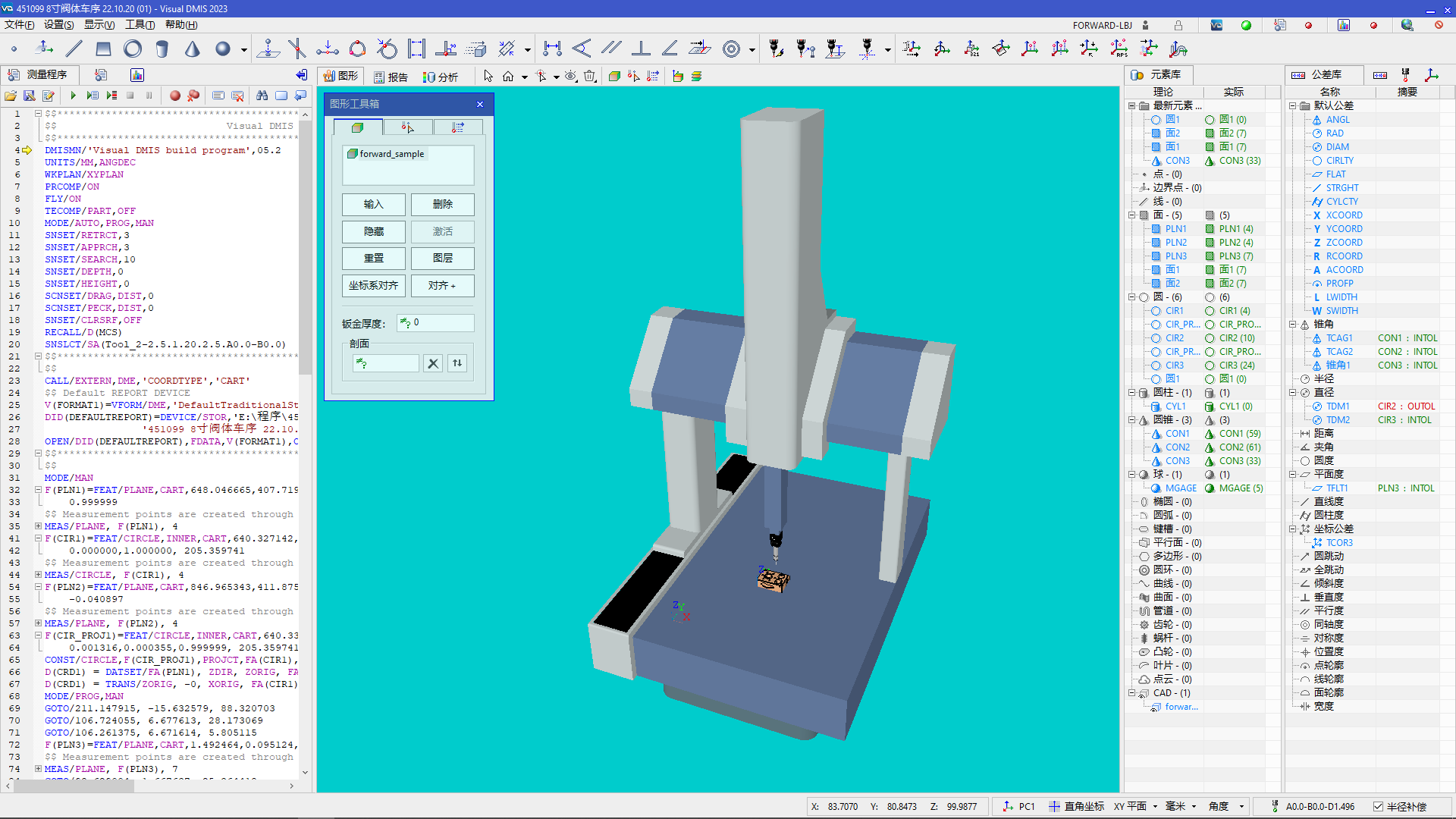Click the open program folder icon
Image resolution: width=1456 pixels, height=819 pixels.
click(x=11, y=96)
